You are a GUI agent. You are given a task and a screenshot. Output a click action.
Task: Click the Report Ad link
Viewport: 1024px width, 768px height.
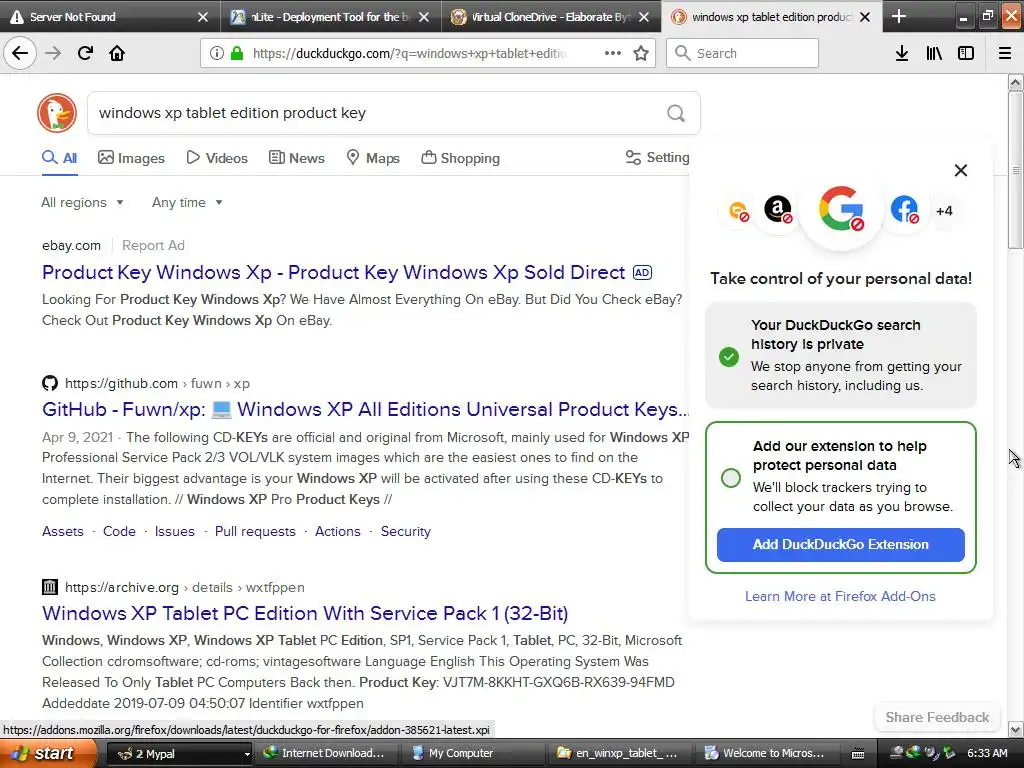click(153, 246)
